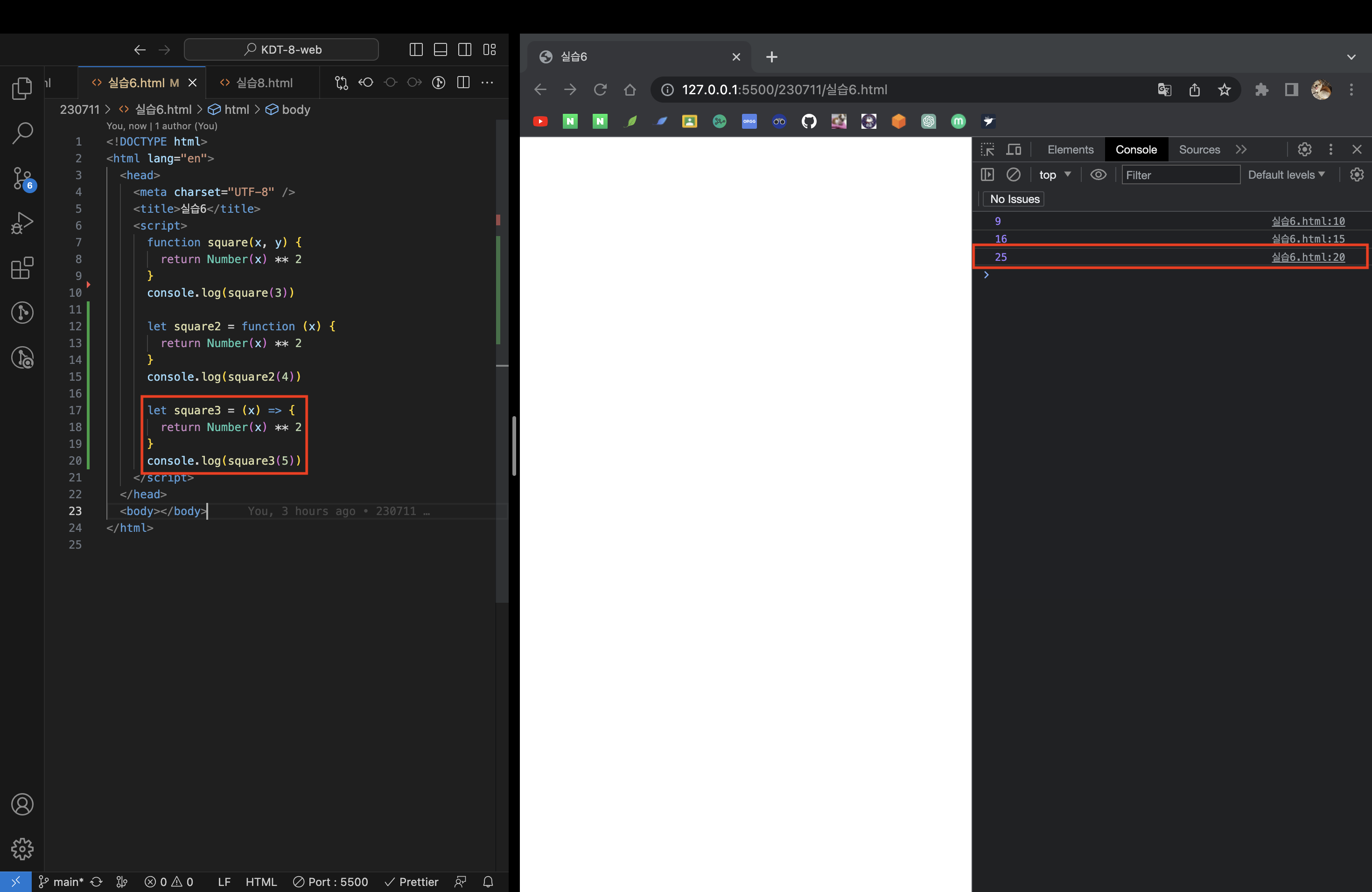Click the Port : 5500 Live Server status

[330, 882]
